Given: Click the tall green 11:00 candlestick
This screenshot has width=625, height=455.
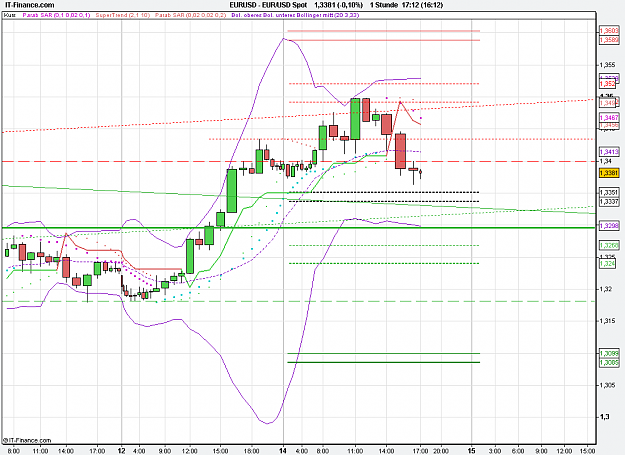Looking at the screenshot, I should pyautogui.click(x=355, y=119).
